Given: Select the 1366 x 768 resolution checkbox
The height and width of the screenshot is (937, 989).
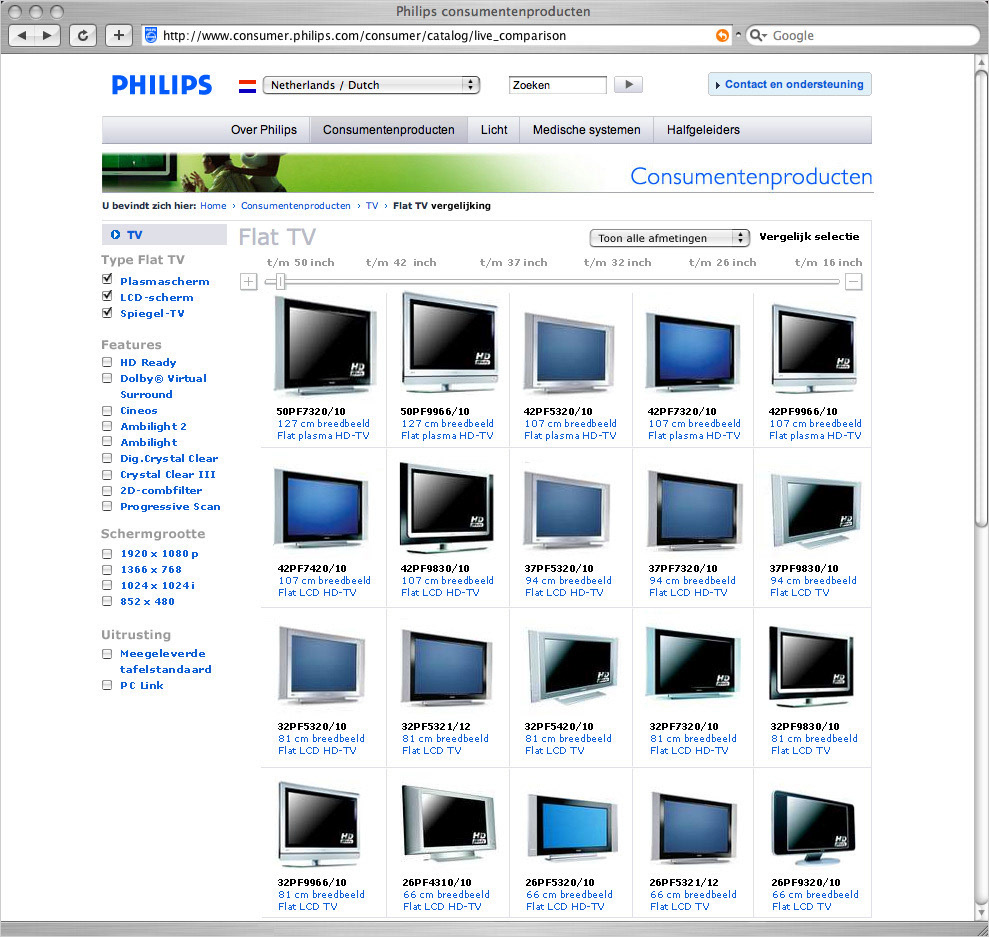Looking at the screenshot, I should pyautogui.click(x=107, y=569).
